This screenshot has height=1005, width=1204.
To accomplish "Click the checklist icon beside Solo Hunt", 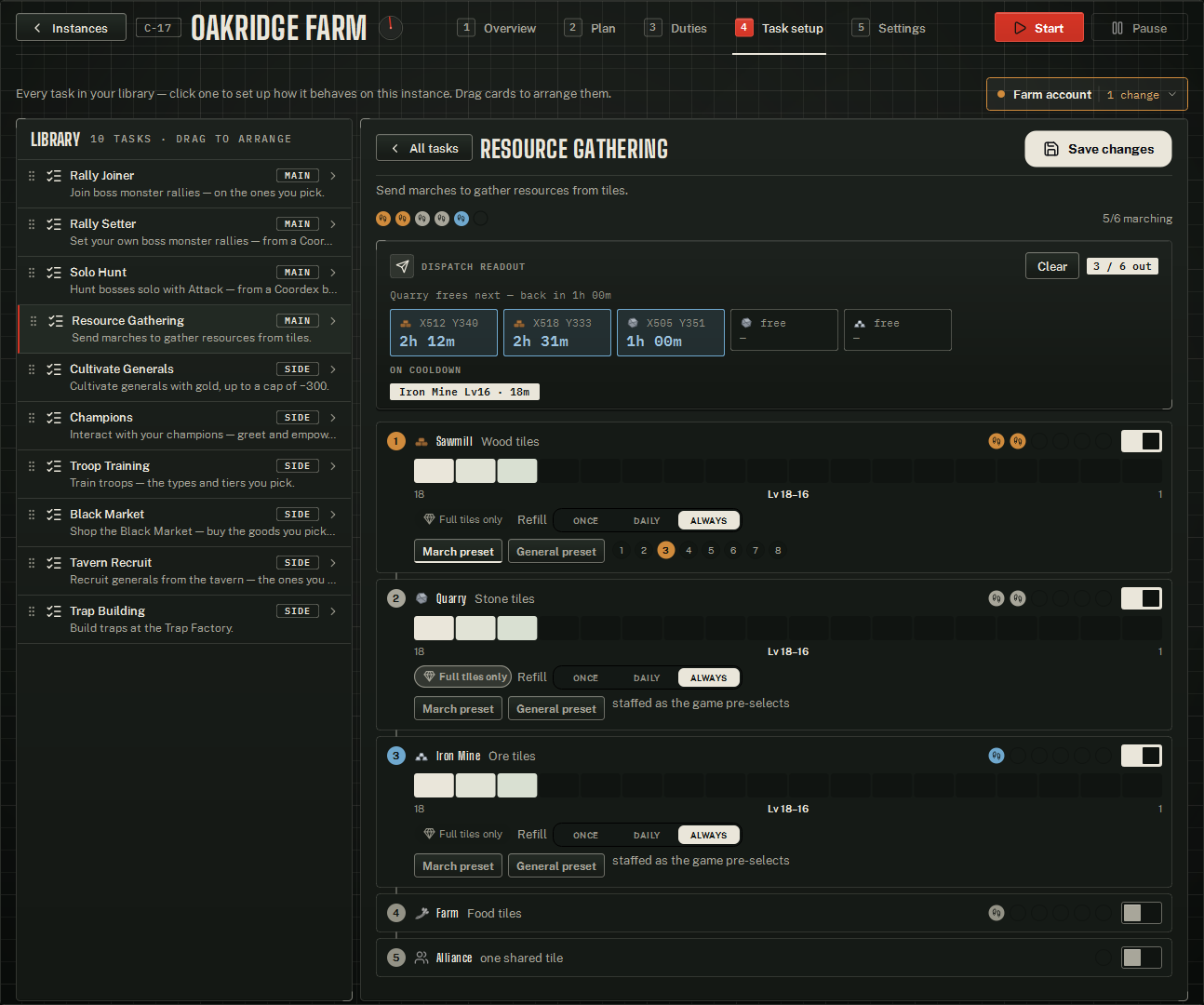I will pos(54,273).
